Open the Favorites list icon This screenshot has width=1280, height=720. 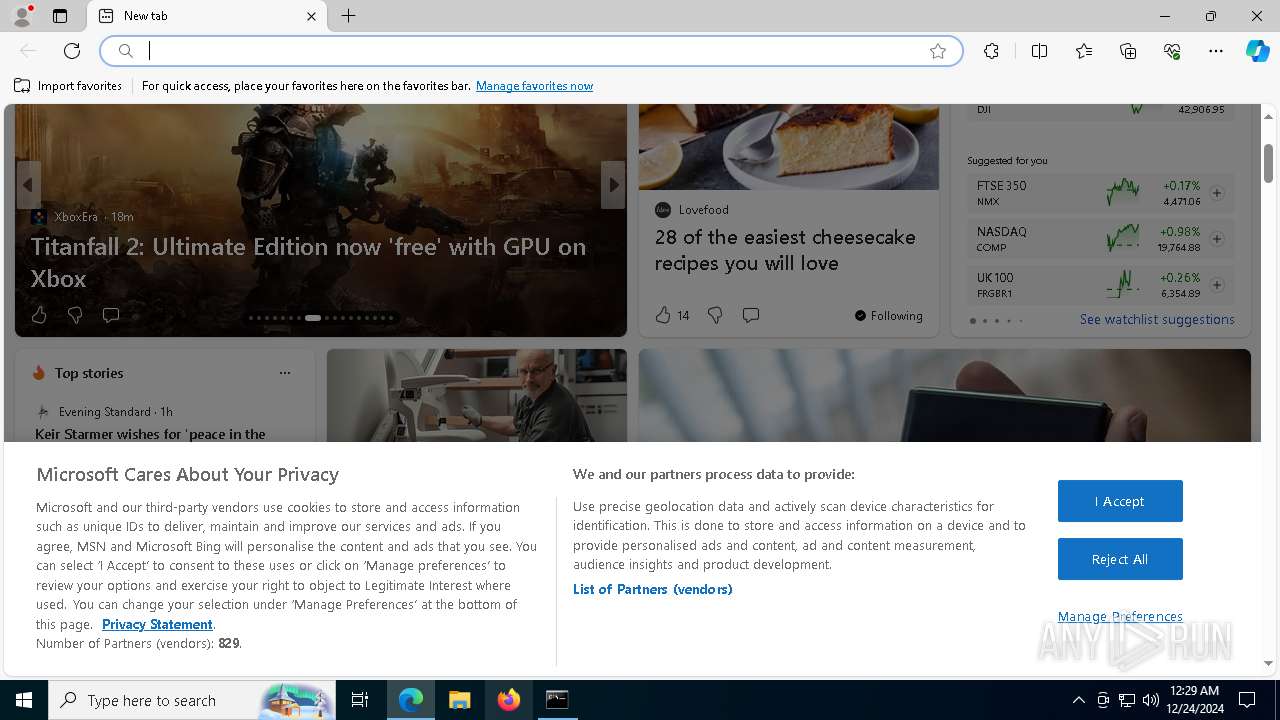pos(1084,51)
